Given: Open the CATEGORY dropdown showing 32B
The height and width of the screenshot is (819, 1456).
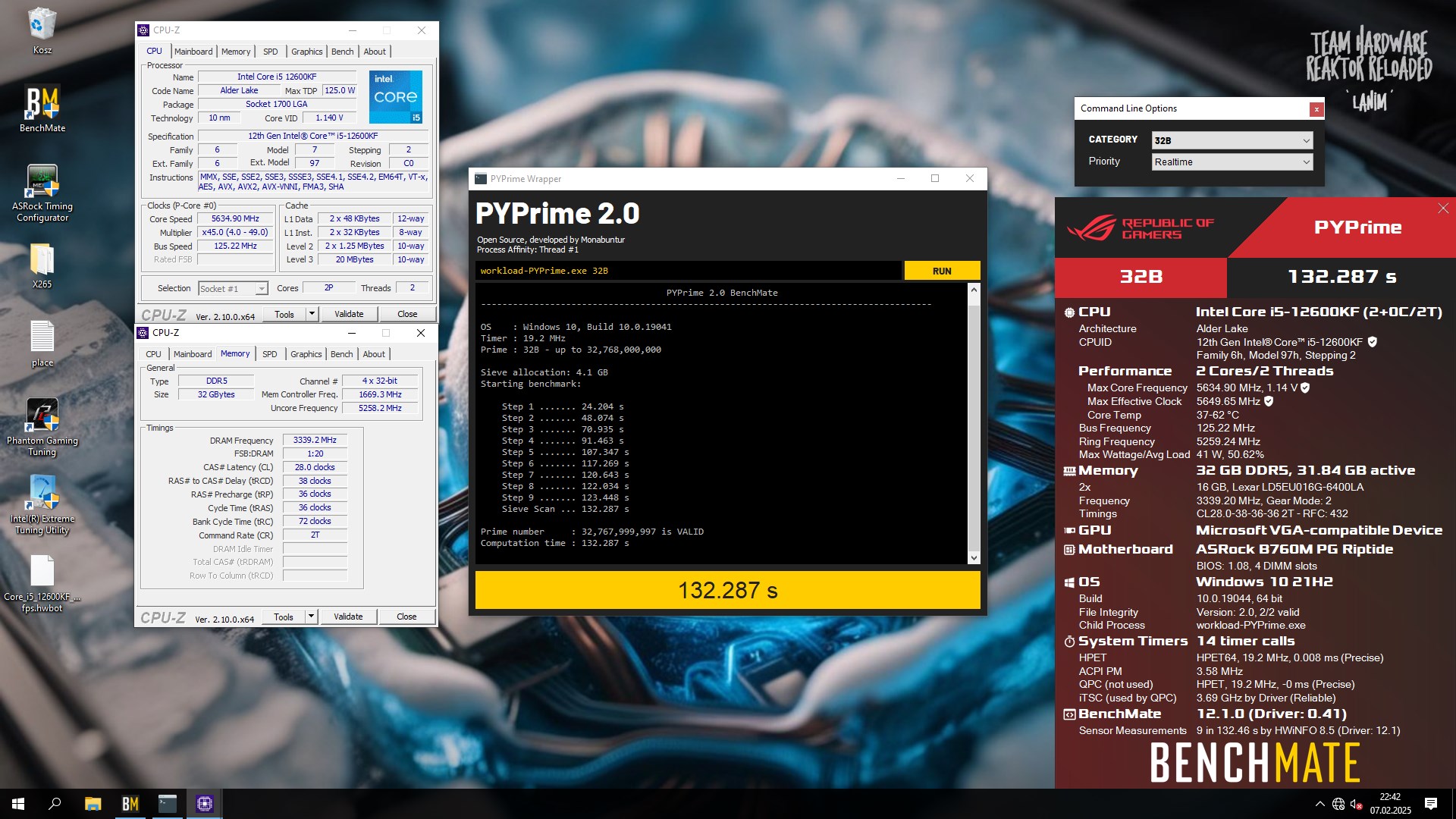Looking at the screenshot, I should (1232, 140).
